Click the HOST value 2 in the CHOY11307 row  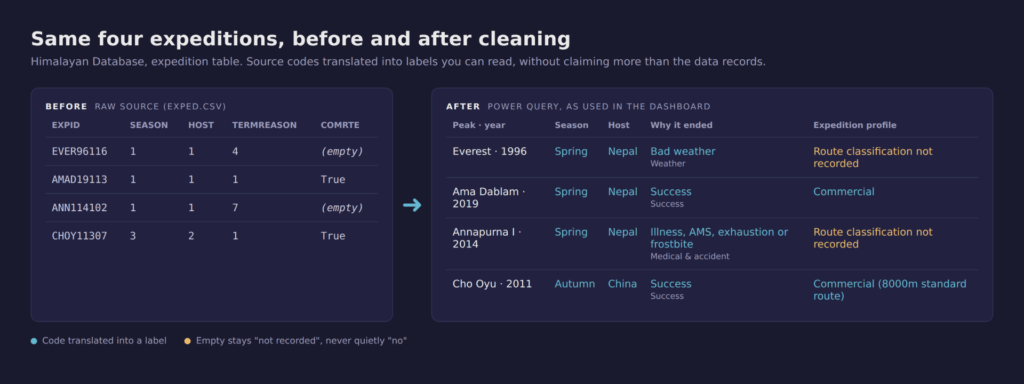coord(191,236)
